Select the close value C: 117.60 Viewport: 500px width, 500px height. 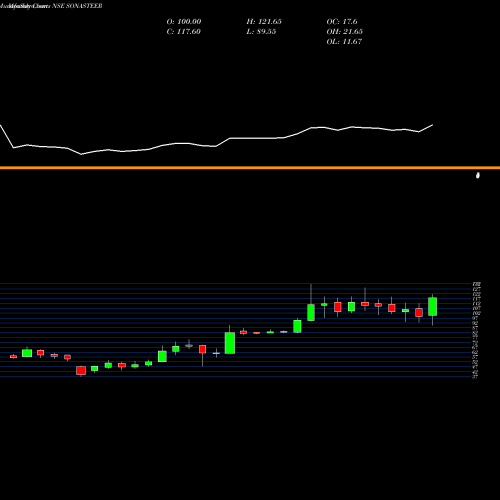pyautogui.click(x=183, y=31)
